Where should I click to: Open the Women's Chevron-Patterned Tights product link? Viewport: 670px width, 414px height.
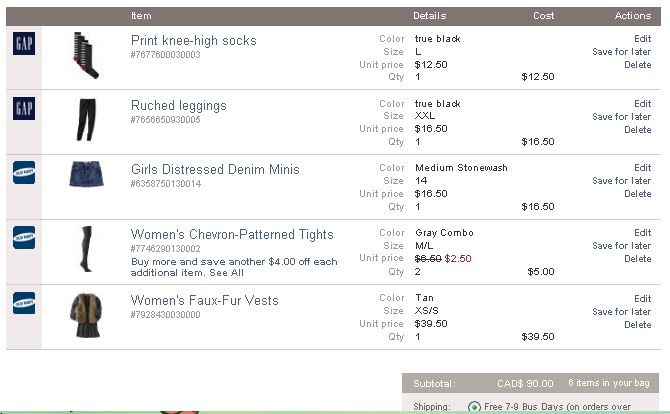click(x=232, y=235)
